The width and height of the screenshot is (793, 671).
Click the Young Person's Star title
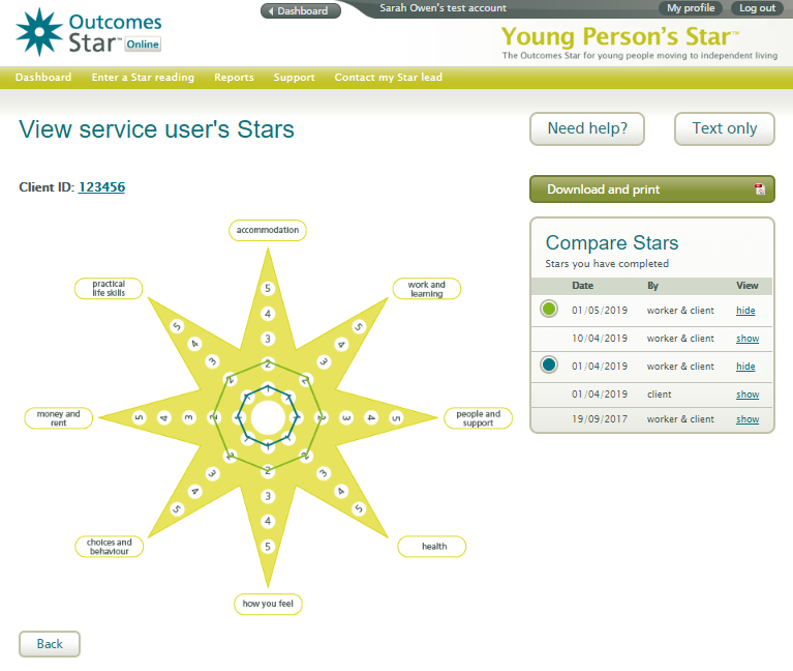[620, 37]
